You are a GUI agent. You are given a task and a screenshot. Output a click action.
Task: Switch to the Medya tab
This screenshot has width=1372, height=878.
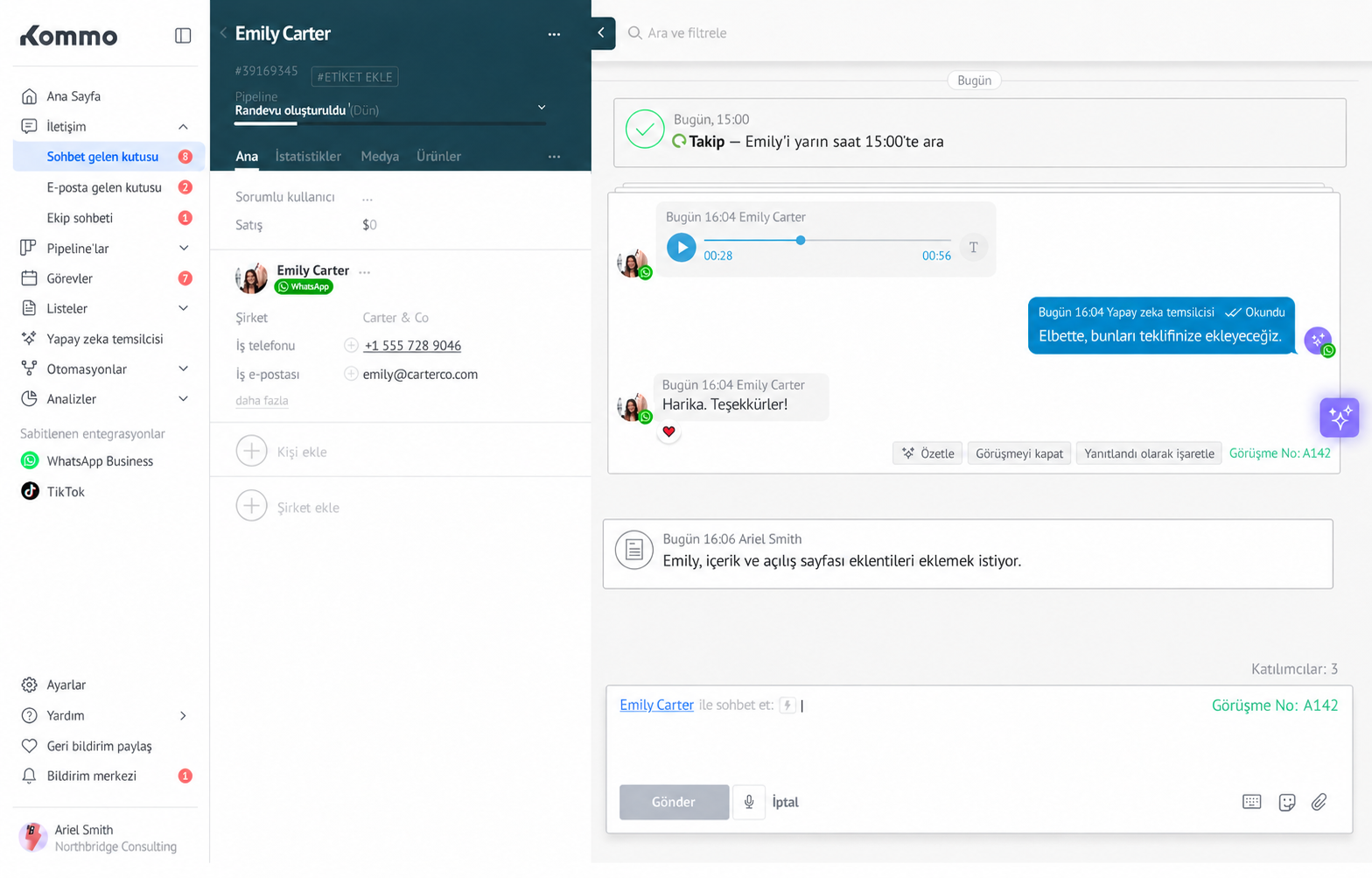coord(380,157)
